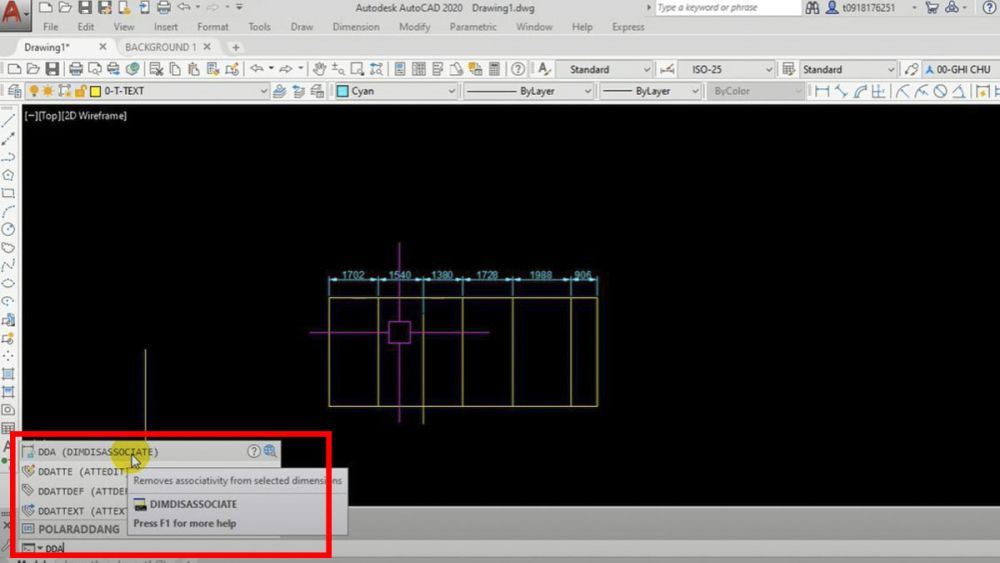Click Aligned Dimension icon

(841, 91)
